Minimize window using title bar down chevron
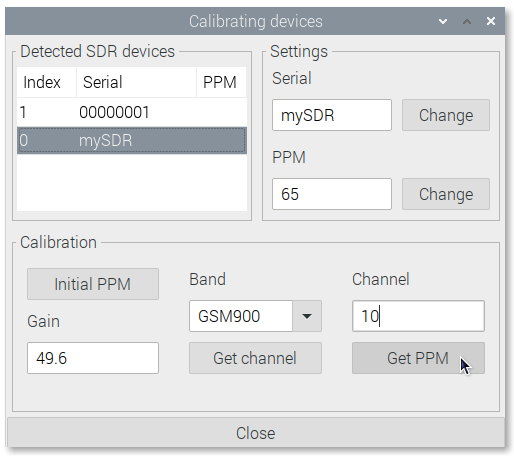This screenshot has width=514, height=458. (443, 21)
